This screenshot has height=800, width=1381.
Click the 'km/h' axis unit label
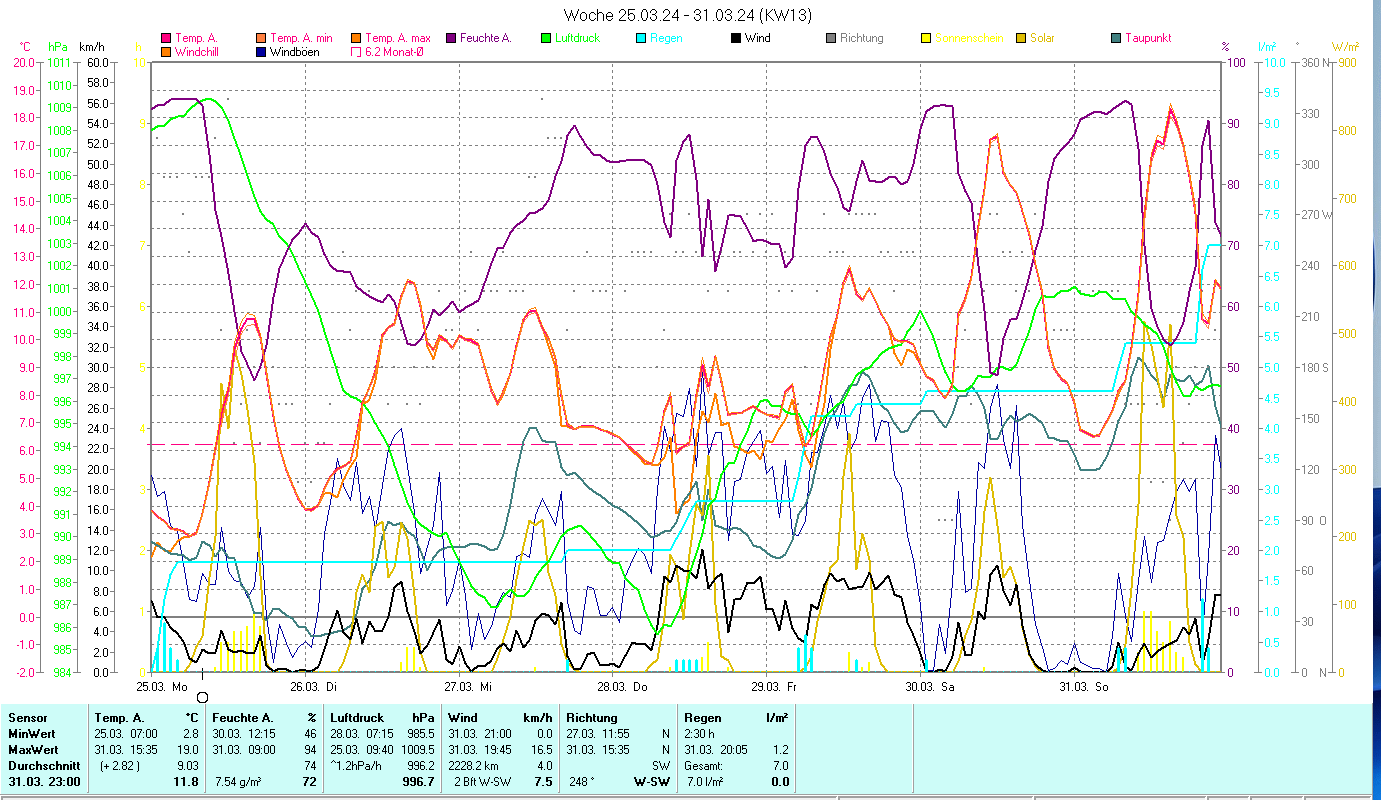92,47
